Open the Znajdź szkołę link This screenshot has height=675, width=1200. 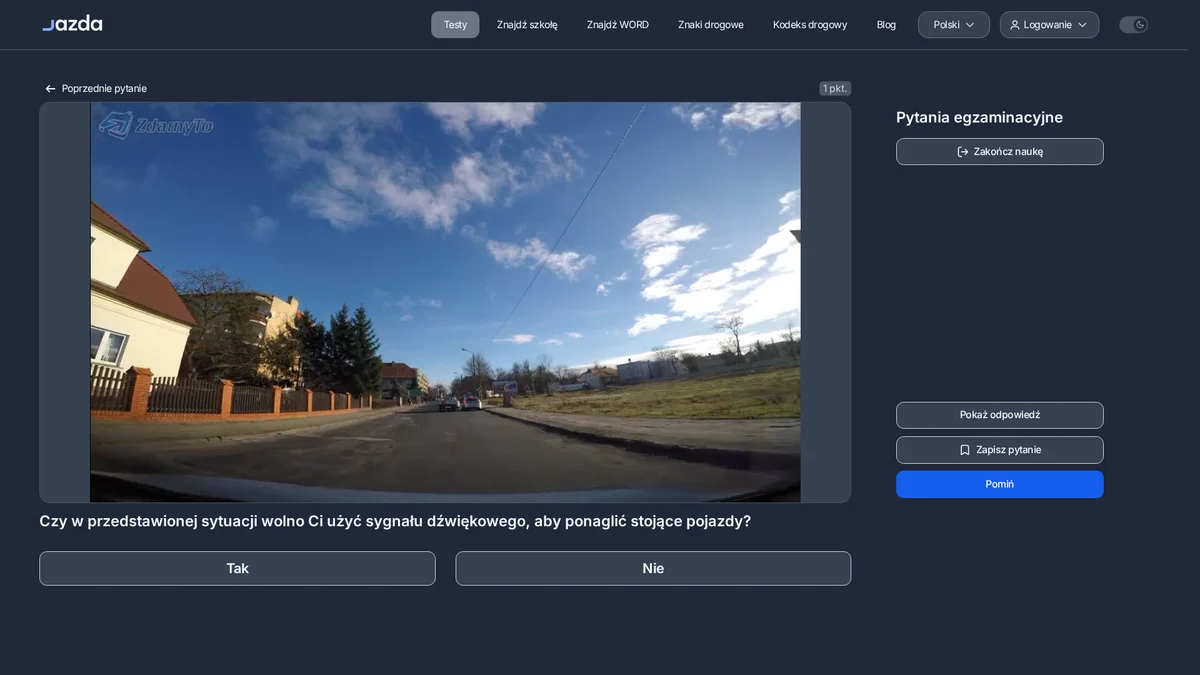coord(527,25)
